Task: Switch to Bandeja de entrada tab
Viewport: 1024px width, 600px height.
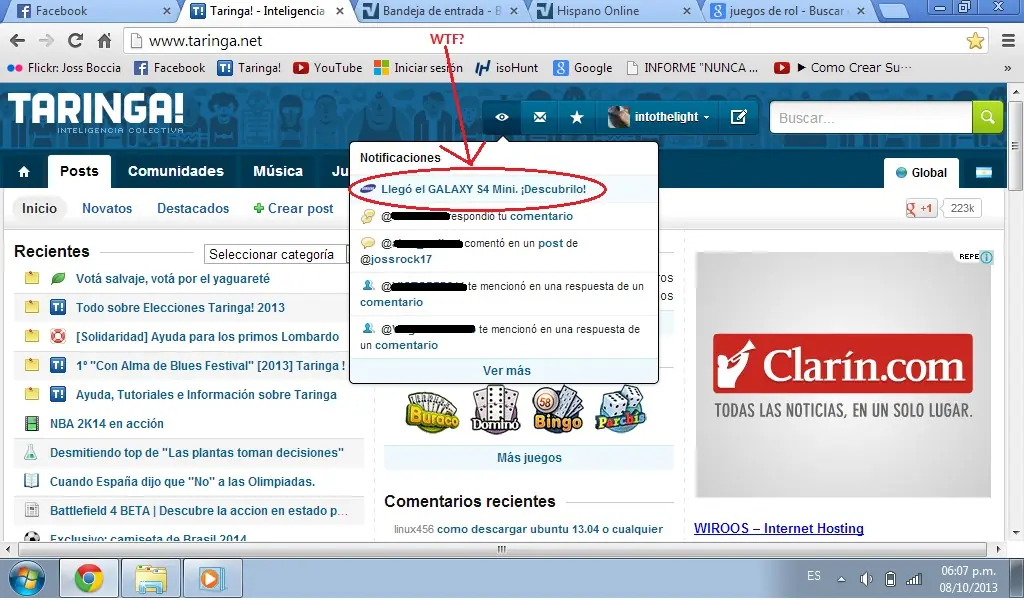Action: [440, 11]
